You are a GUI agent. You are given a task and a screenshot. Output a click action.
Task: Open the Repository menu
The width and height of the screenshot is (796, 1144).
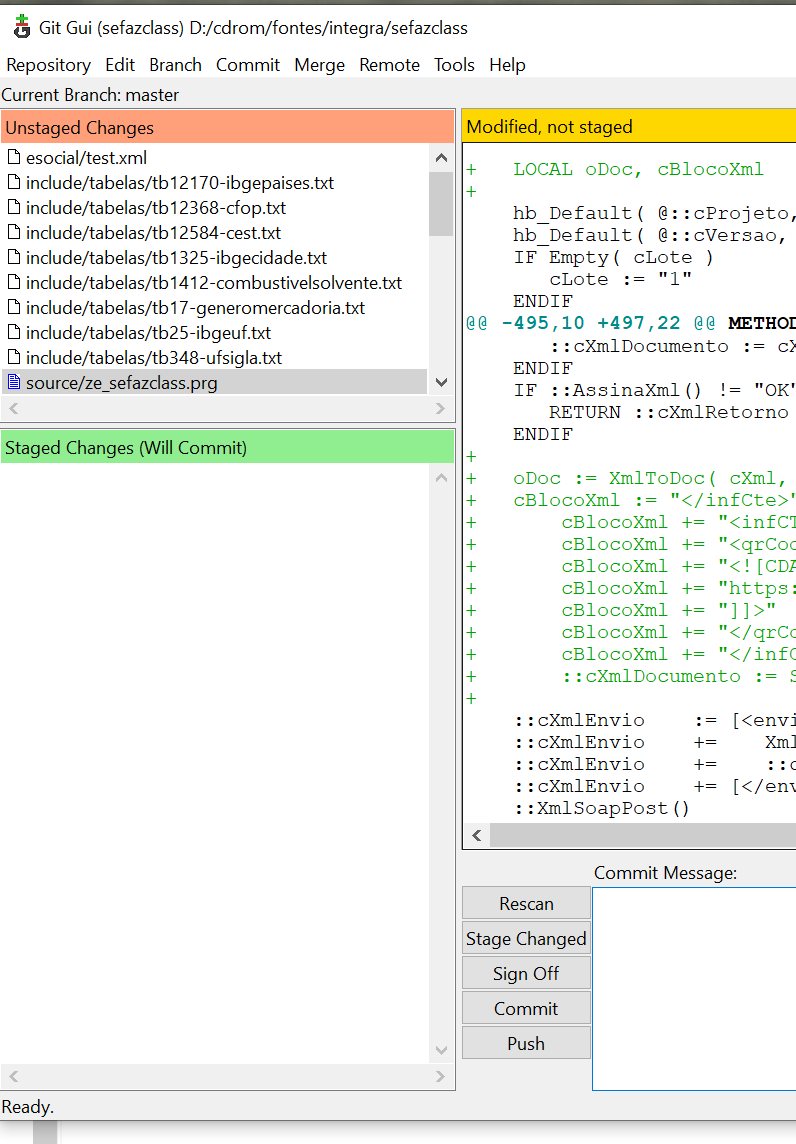click(x=48, y=65)
